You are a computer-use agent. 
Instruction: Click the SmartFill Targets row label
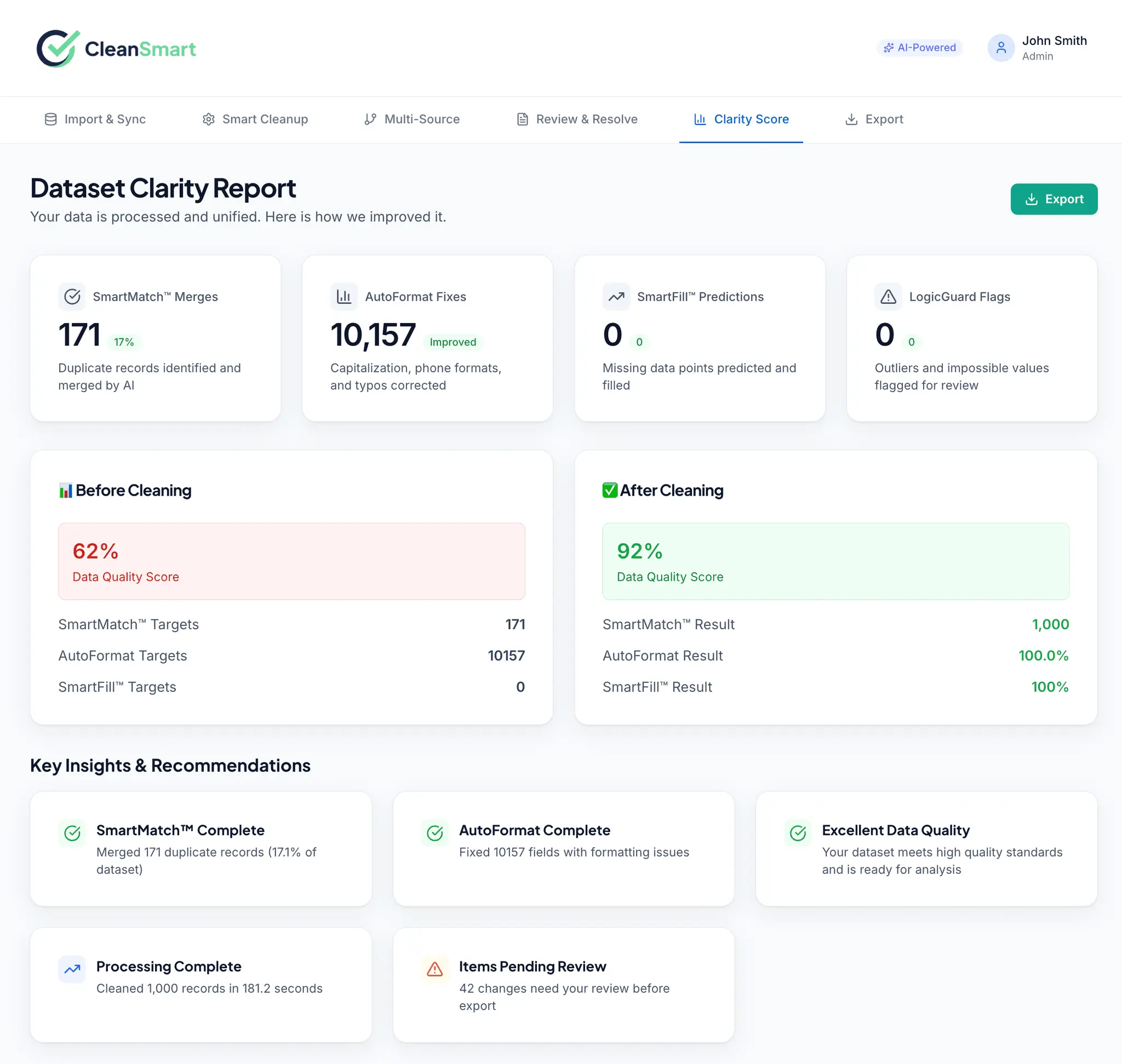coord(117,687)
